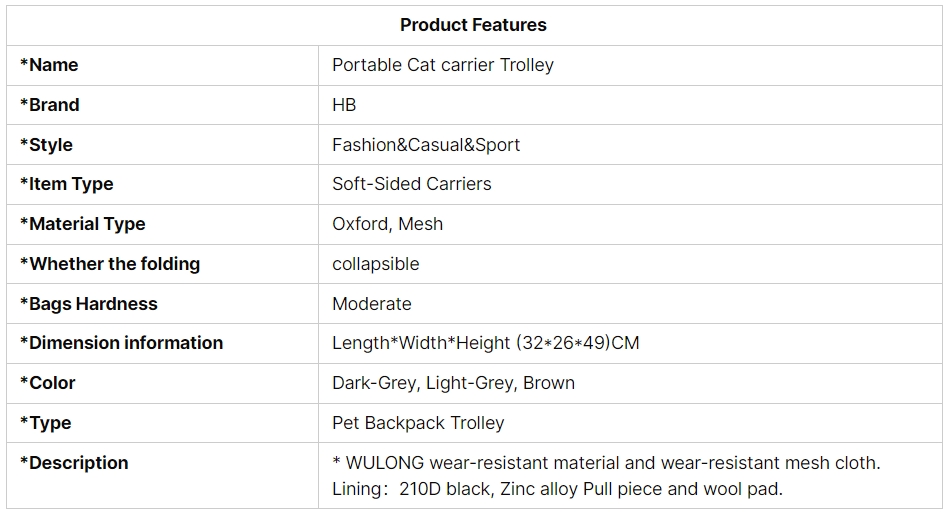Click the Length*Width*Height dimensions value
Screen dimensions: 952x517
coord(486,343)
